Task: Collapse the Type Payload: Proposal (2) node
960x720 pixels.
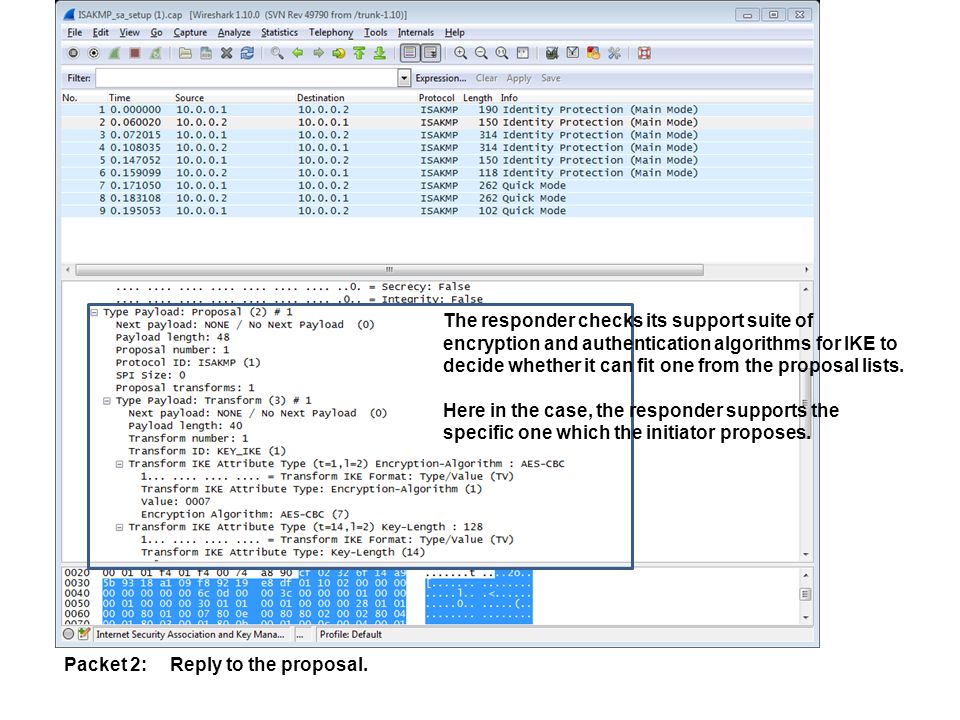Action: point(94,312)
